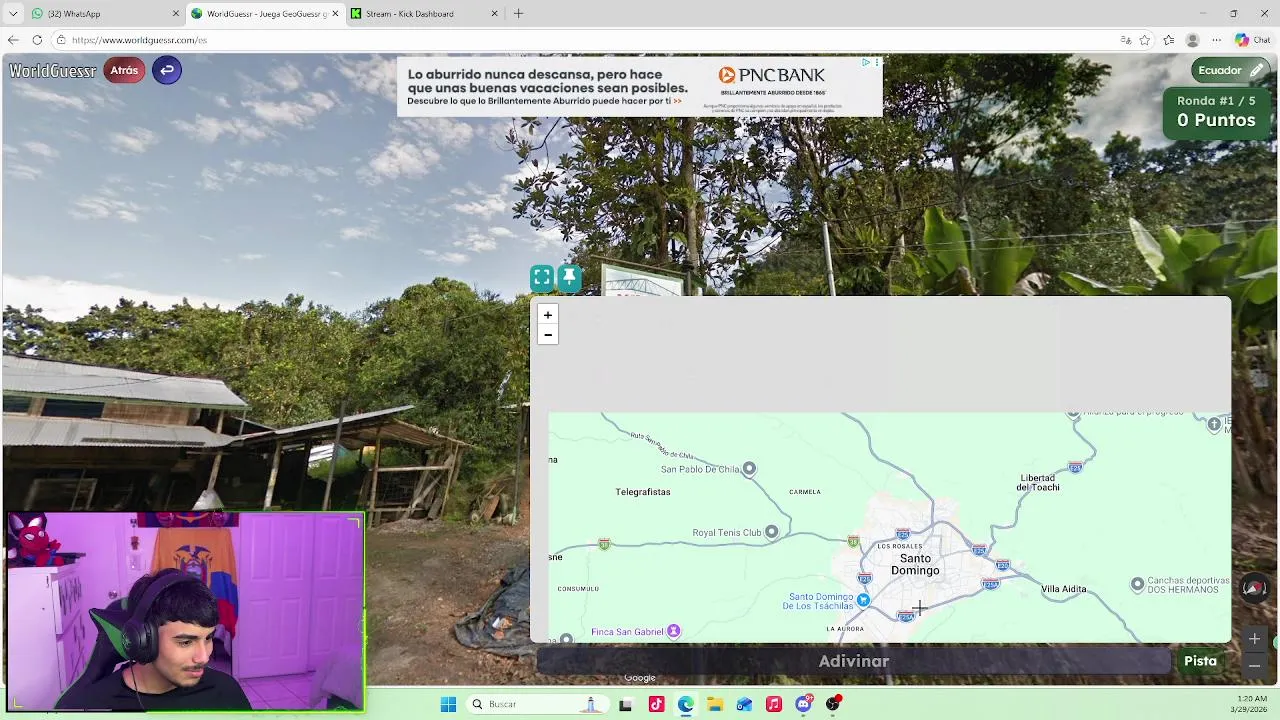Click the LA AURORA map label

pyautogui.click(x=845, y=628)
